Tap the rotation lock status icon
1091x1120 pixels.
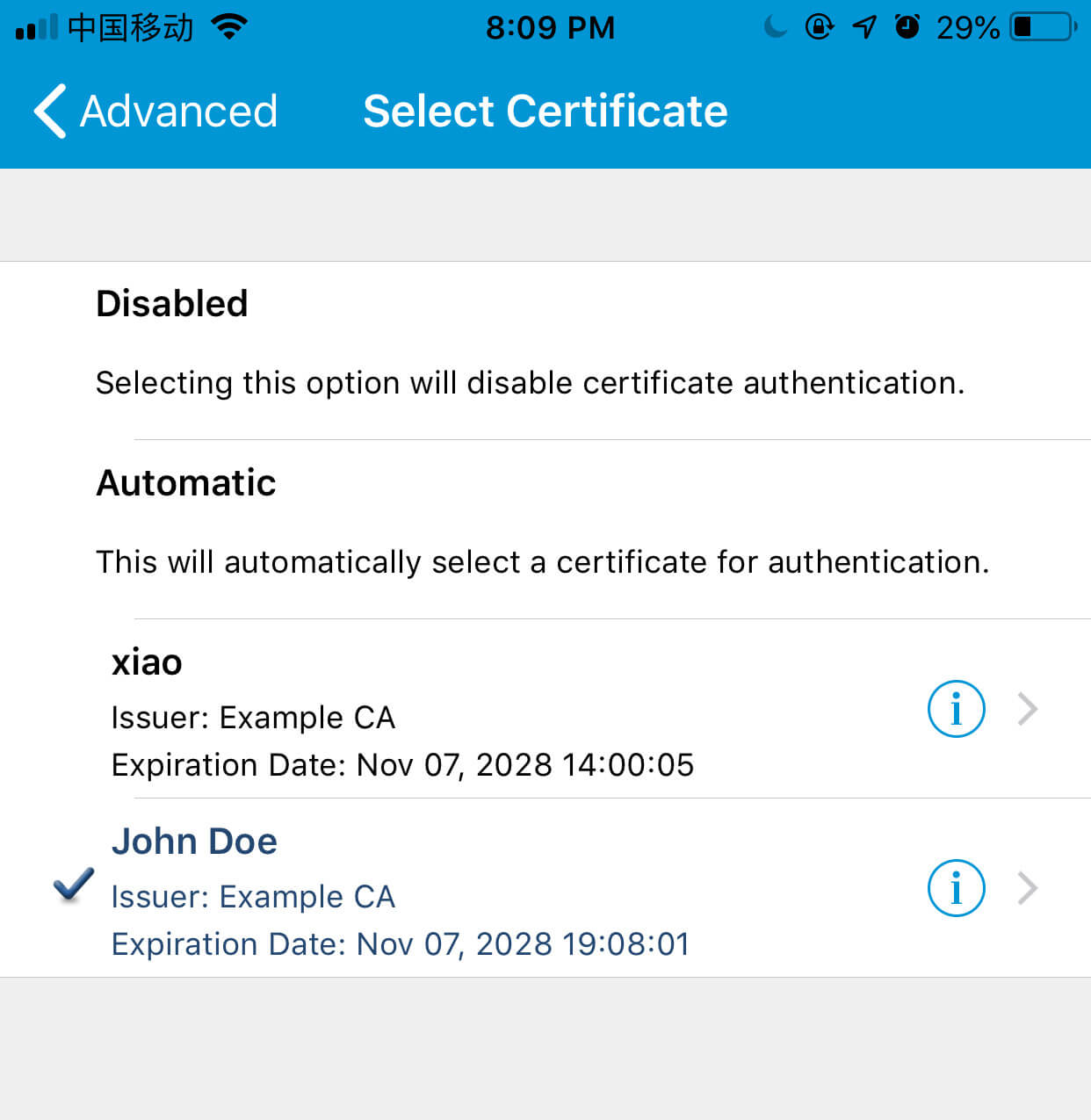pos(820,27)
